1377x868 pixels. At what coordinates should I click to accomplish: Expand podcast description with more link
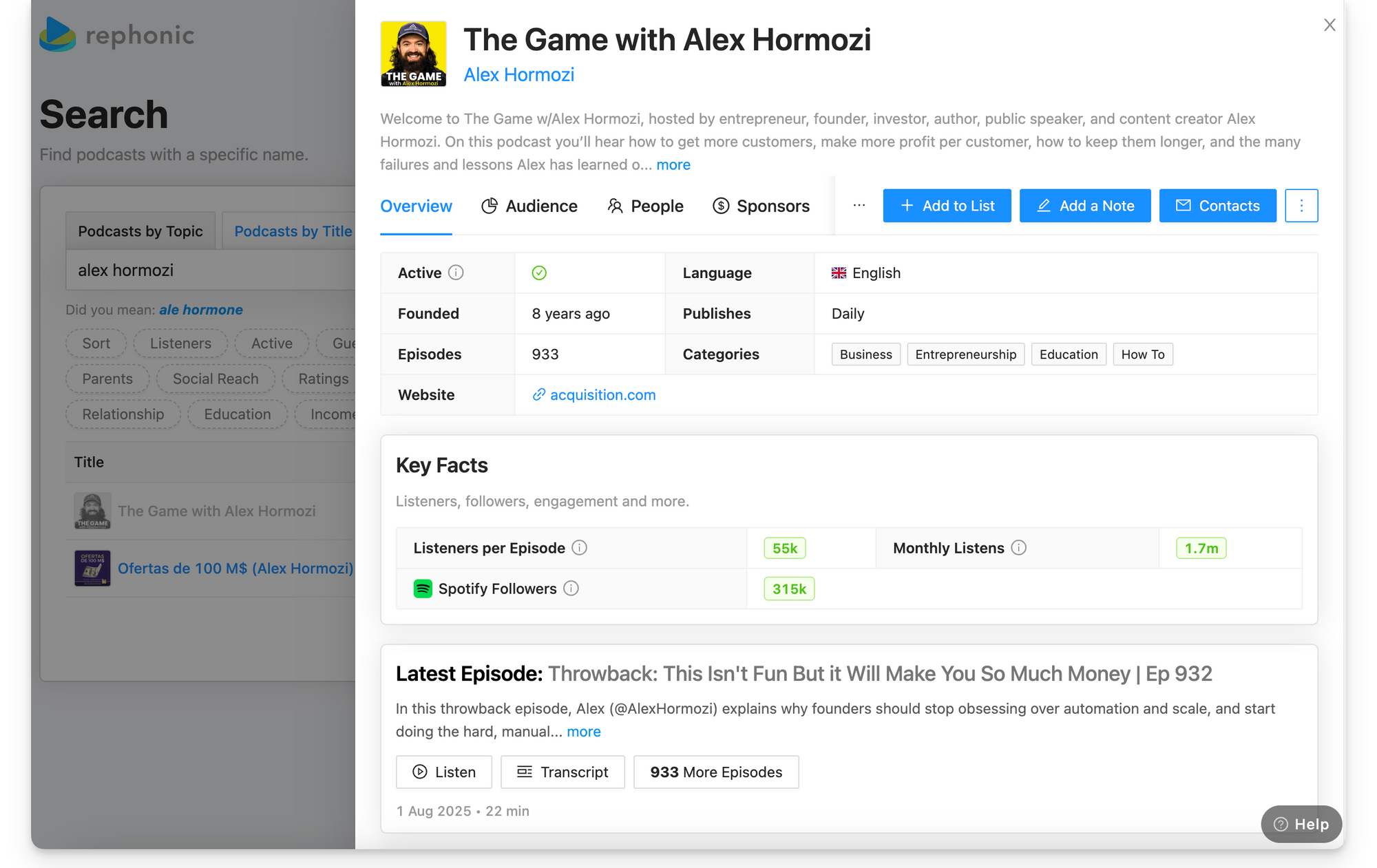(673, 165)
